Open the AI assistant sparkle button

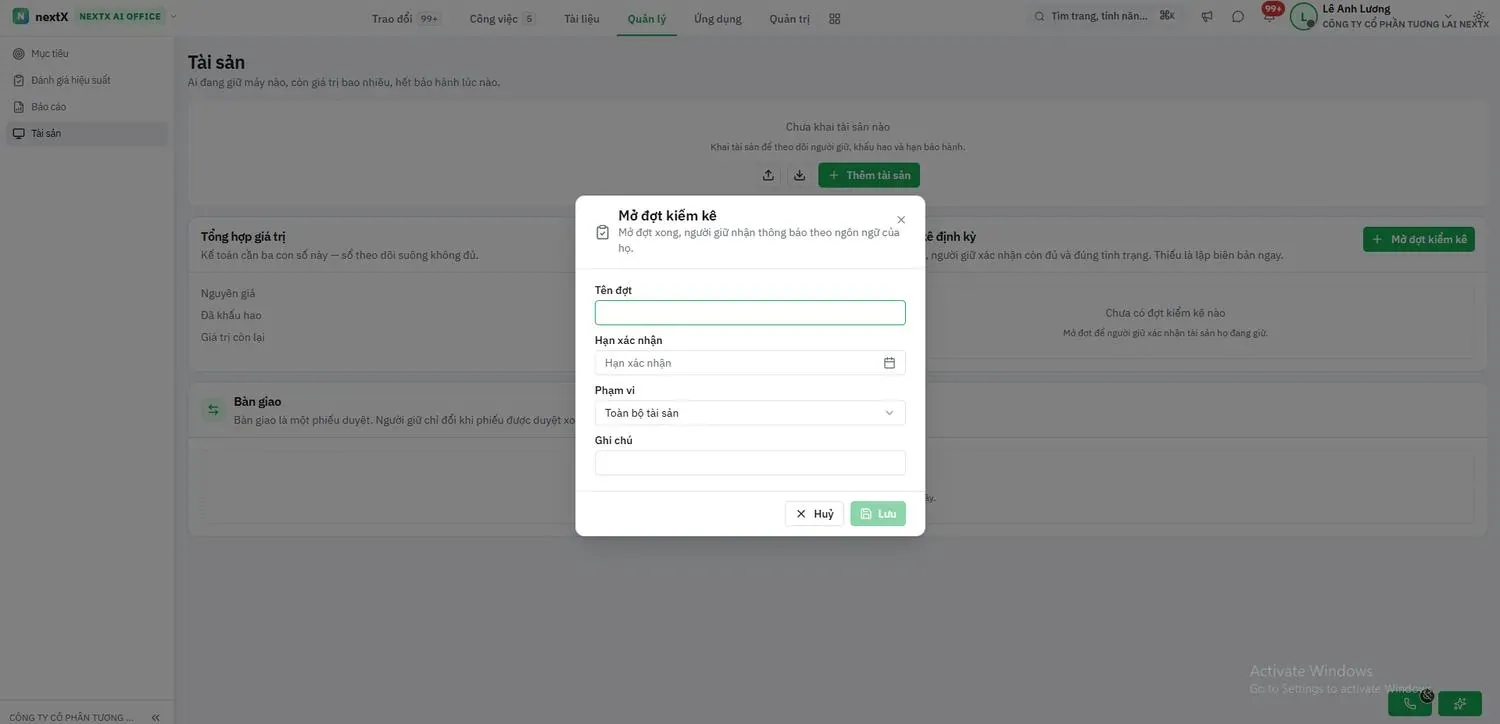click(x=1460, y=703)
